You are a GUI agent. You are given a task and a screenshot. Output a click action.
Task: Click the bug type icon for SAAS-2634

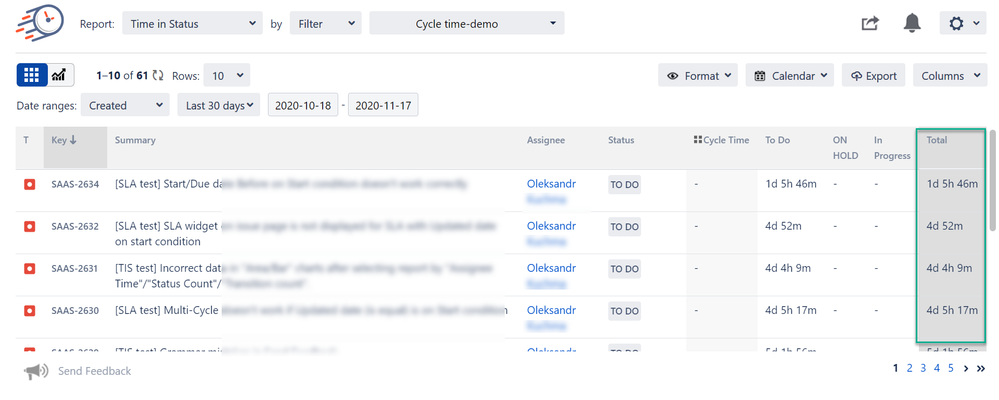coord(29,184)
